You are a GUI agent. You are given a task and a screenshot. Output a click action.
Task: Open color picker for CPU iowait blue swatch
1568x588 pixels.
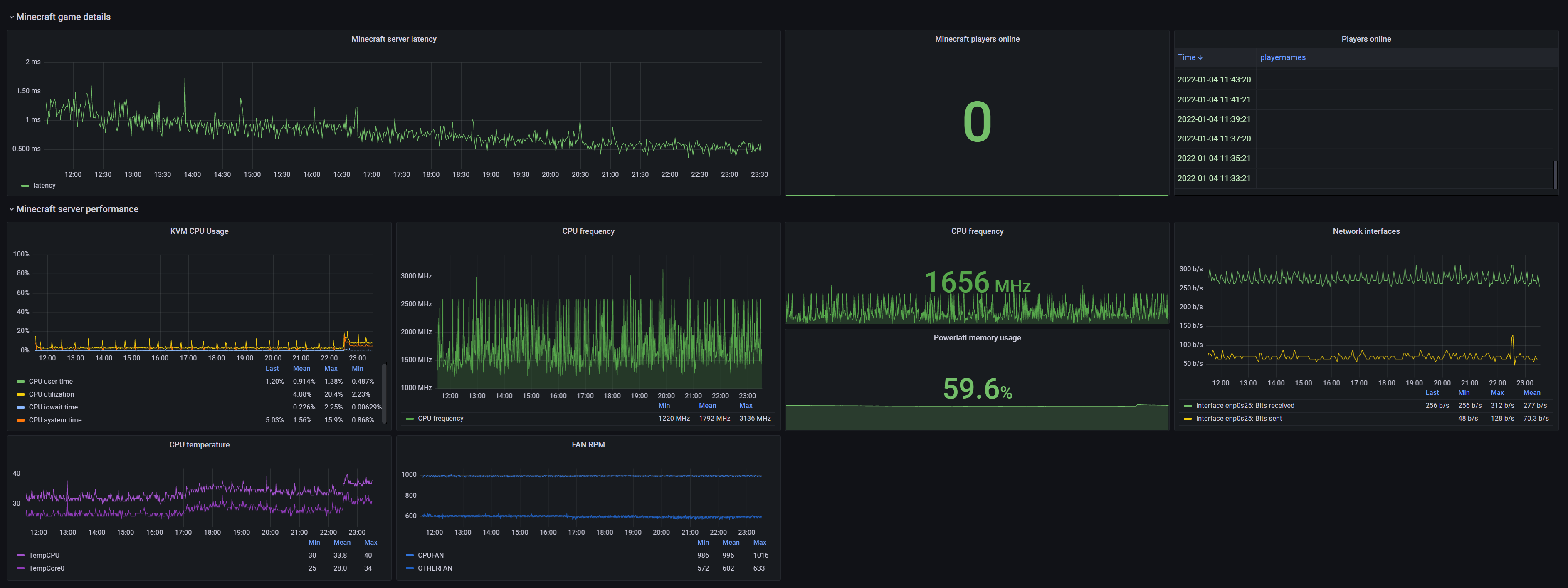tap(20, 407)
